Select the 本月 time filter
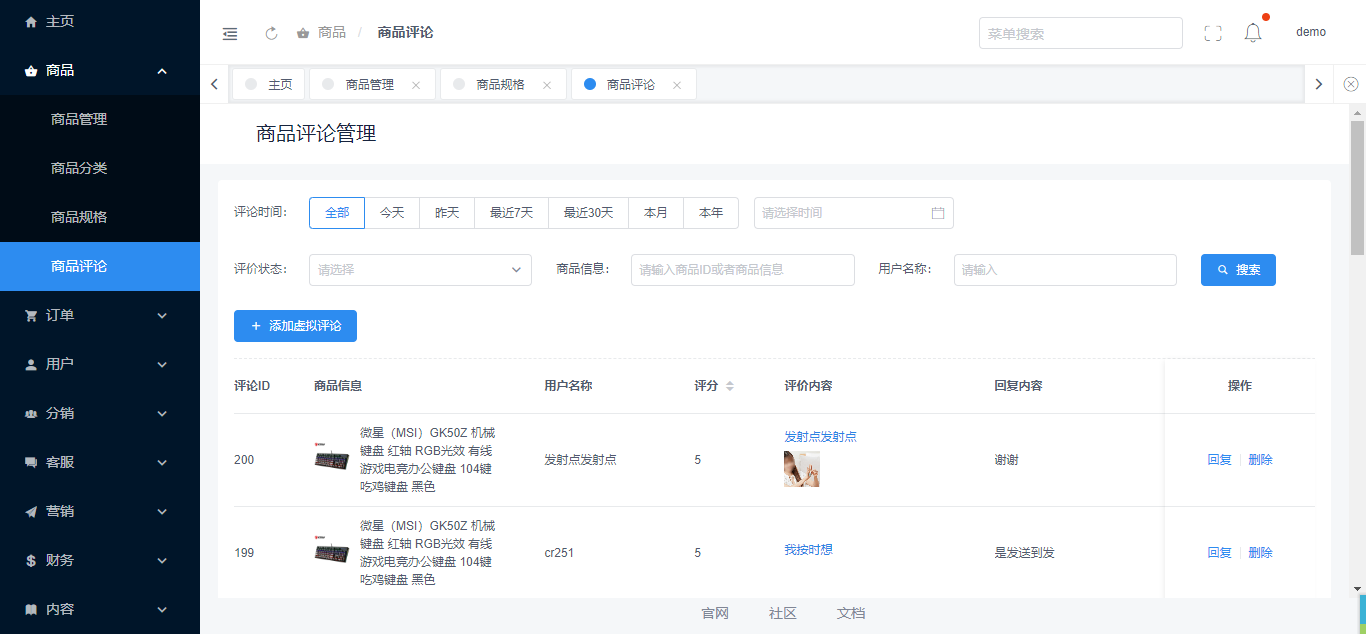 pyautogui.click(x=656, y=213)
